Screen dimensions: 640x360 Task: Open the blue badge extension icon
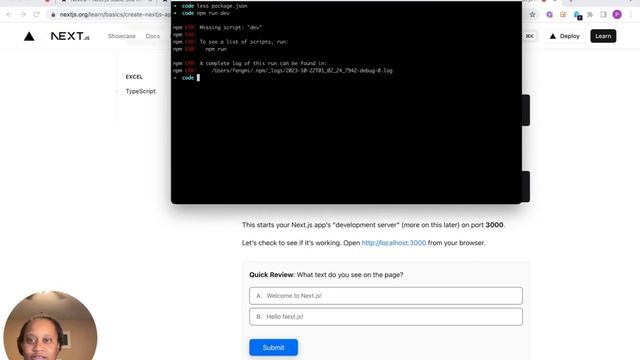[x=577, y=15]
